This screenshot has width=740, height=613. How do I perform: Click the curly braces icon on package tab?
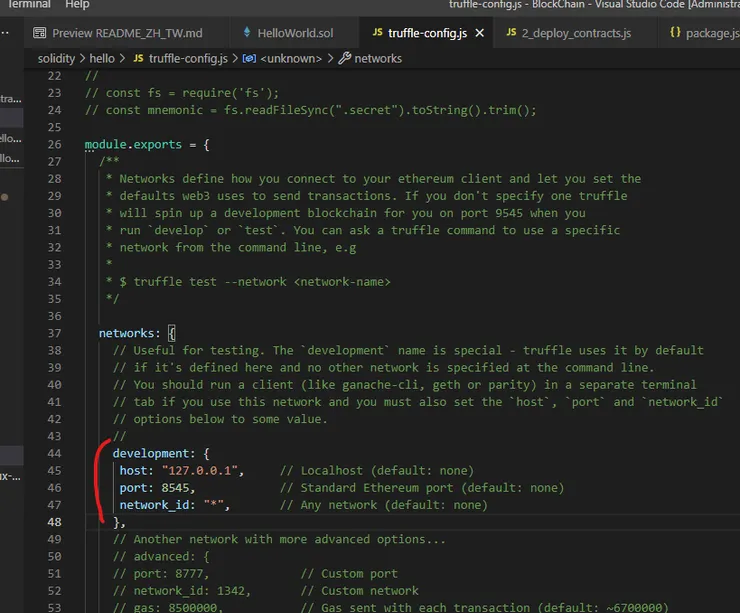tap(675, 33)
